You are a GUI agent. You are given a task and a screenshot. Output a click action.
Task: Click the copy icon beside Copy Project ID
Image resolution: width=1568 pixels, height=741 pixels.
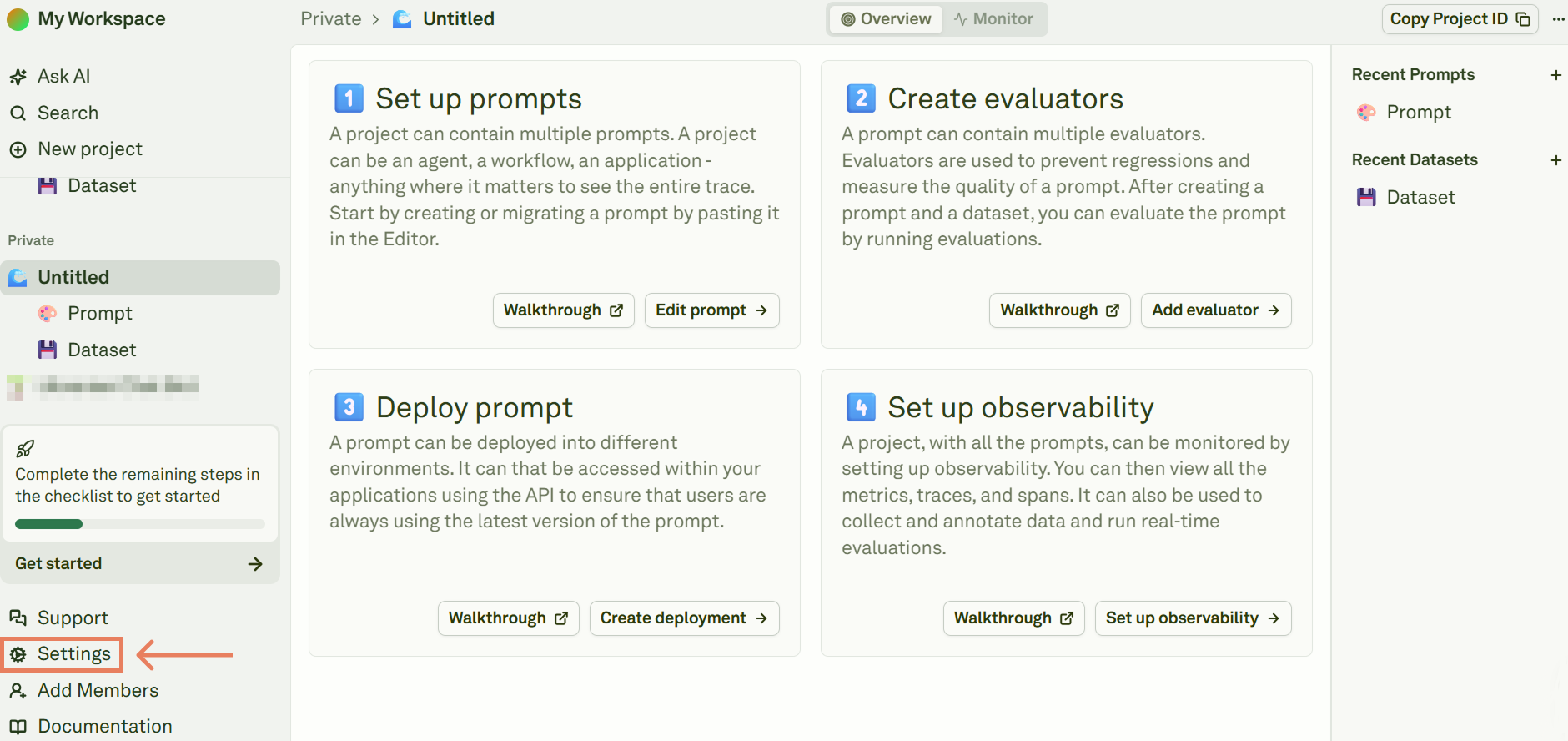pos(1523,19)
